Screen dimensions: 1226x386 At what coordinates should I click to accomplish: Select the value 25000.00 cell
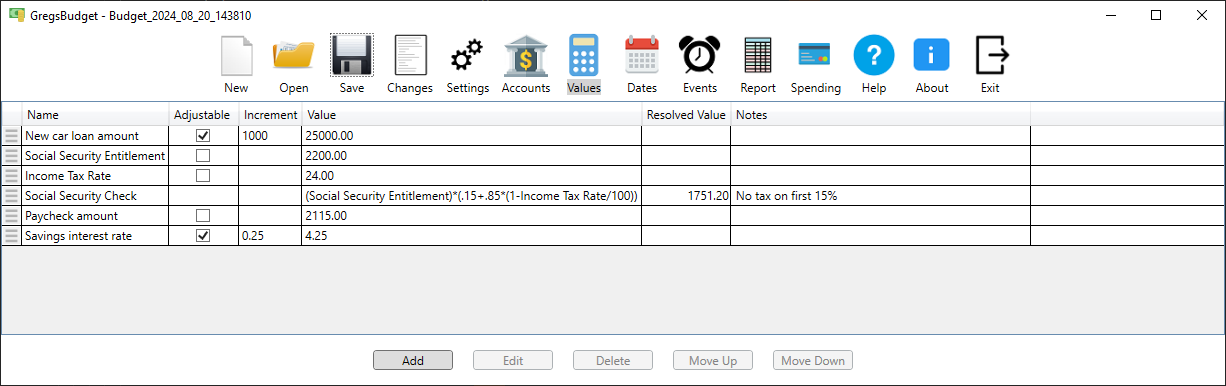tap(471, 135)
